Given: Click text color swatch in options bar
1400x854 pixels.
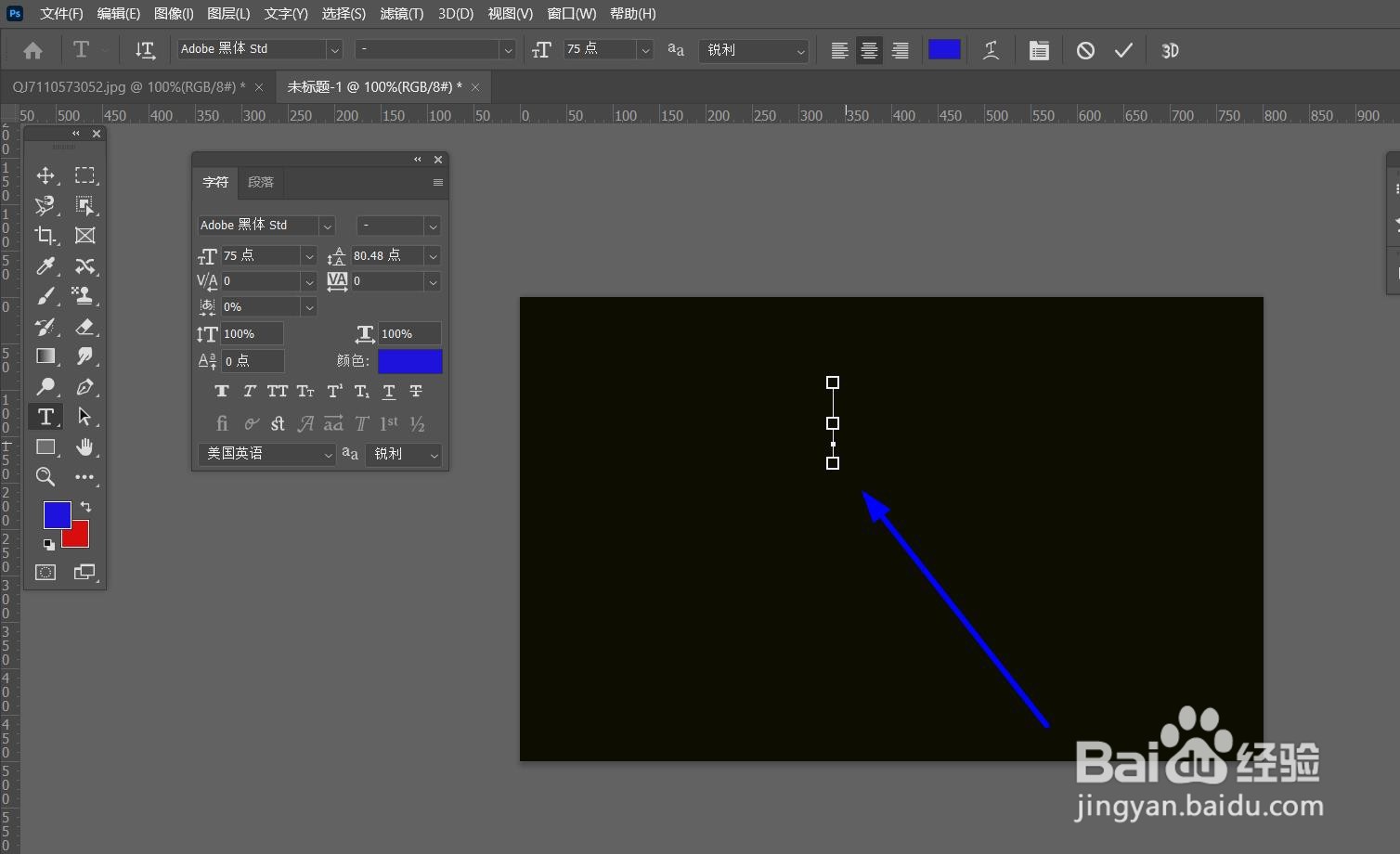Looking at the screenshot, I should (x=944, y=50).
